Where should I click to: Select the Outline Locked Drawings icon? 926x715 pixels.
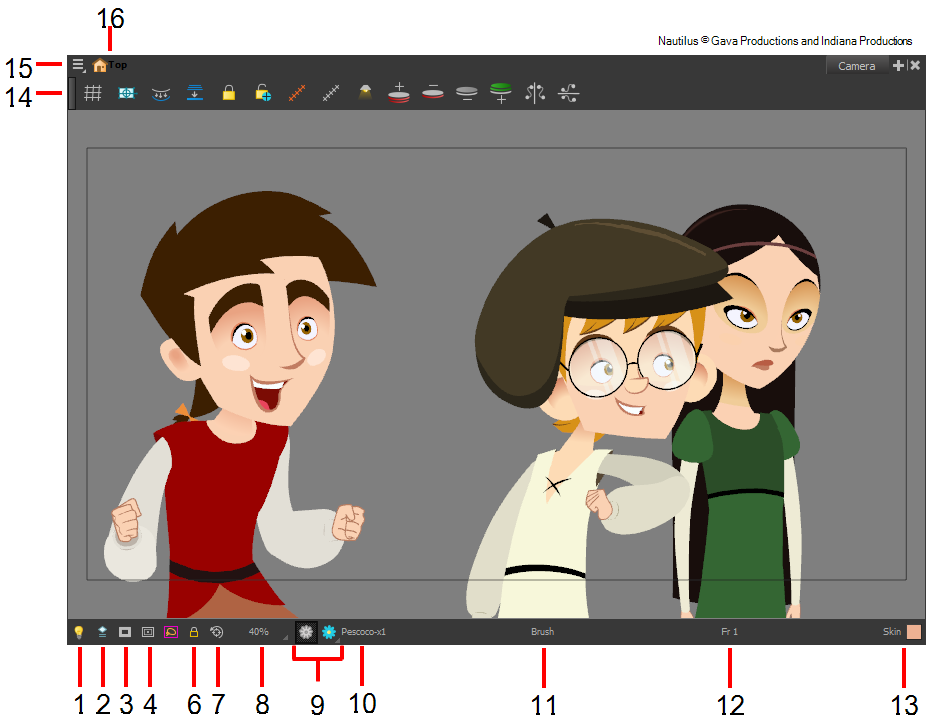172,631
